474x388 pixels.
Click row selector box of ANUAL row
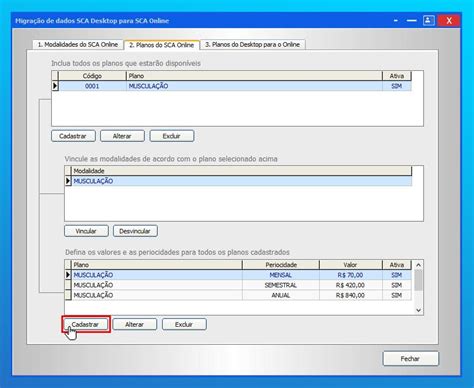[68, 295]
